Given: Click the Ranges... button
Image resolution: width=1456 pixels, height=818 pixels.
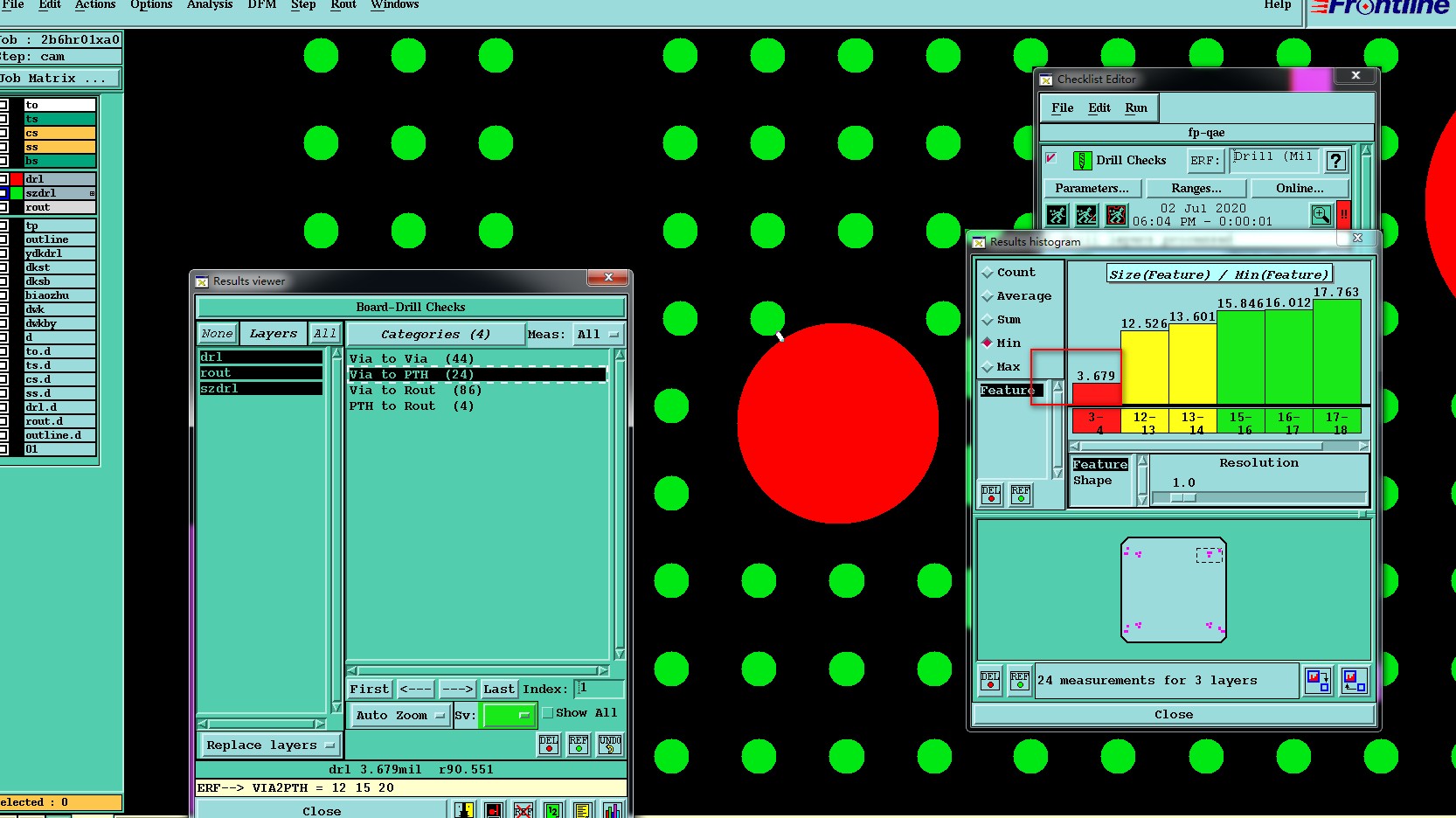Looking at the screenshot, I should point(1196,188).
